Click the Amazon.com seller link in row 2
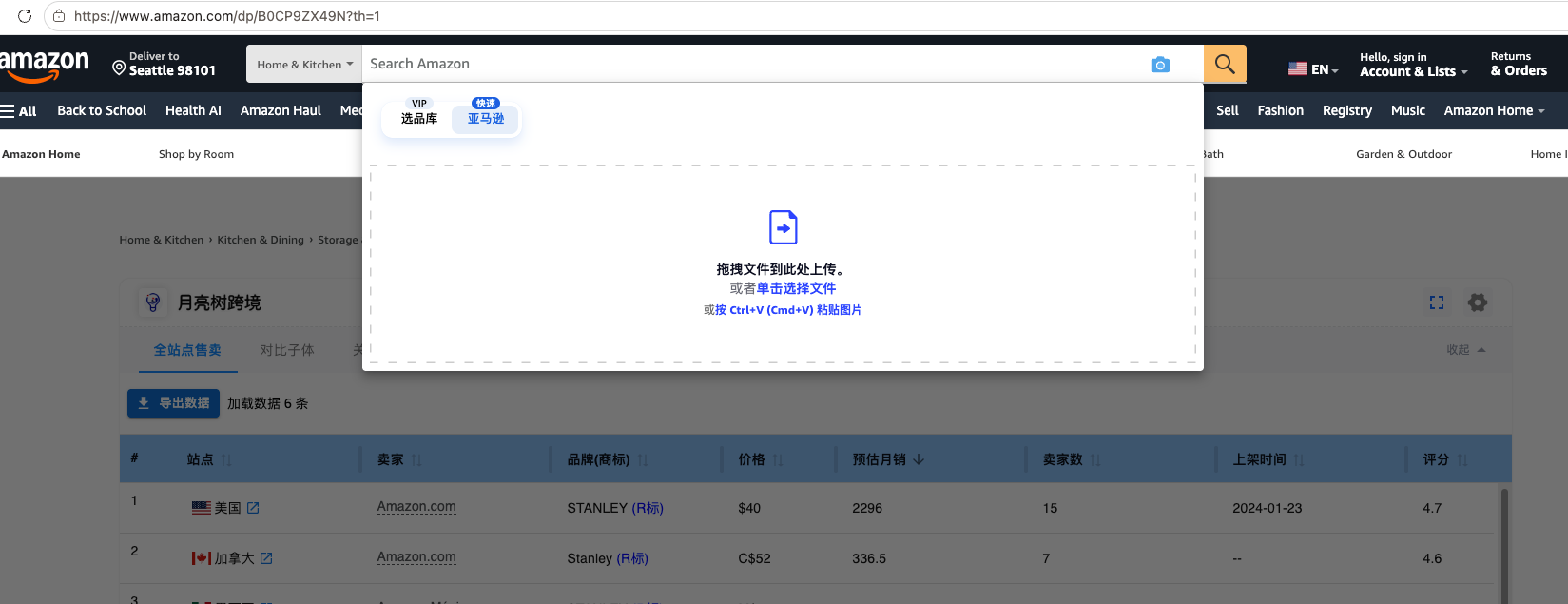 pos(416,557)
